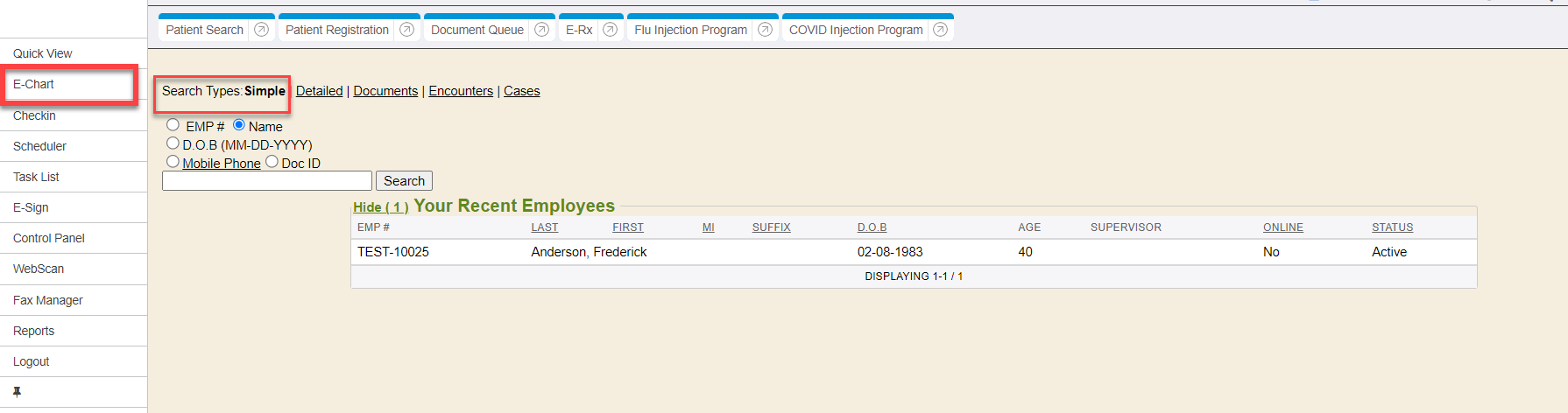Open the Document Queue tab

477,30
